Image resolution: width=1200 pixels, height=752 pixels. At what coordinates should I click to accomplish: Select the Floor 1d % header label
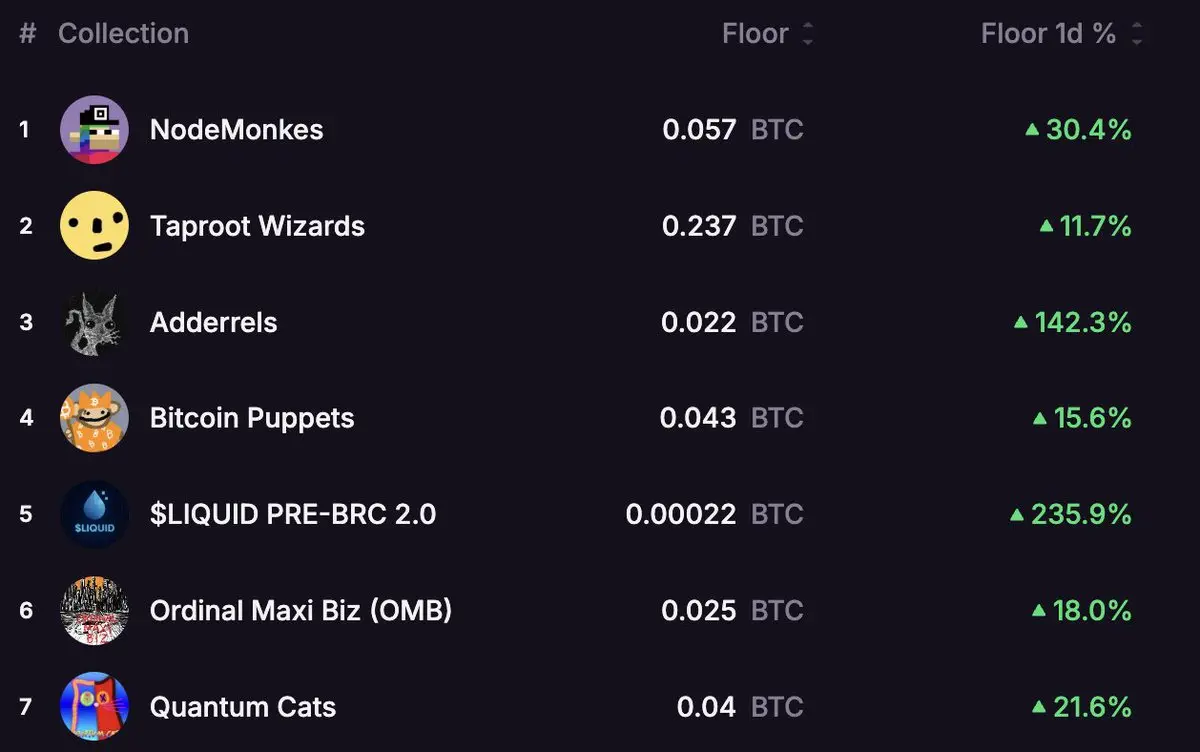click(1048, 33)
